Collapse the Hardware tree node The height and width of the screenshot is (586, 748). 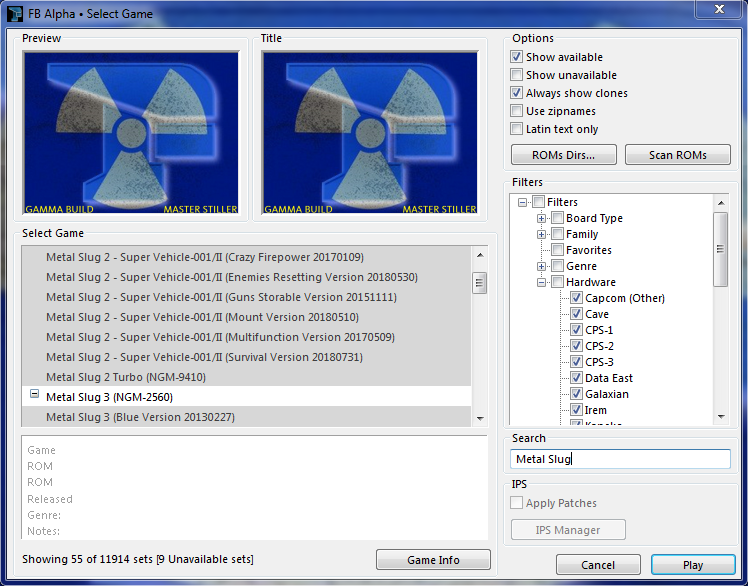541,283
